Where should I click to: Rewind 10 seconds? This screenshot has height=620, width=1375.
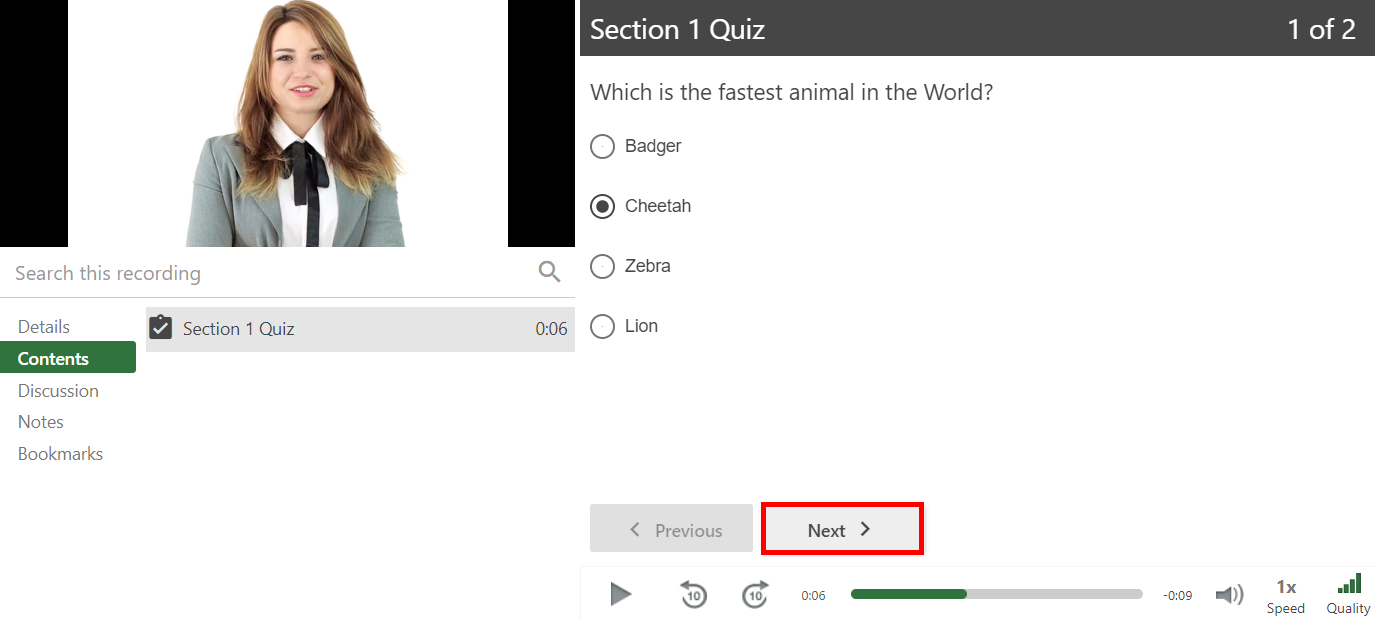(x=693, y=595)
